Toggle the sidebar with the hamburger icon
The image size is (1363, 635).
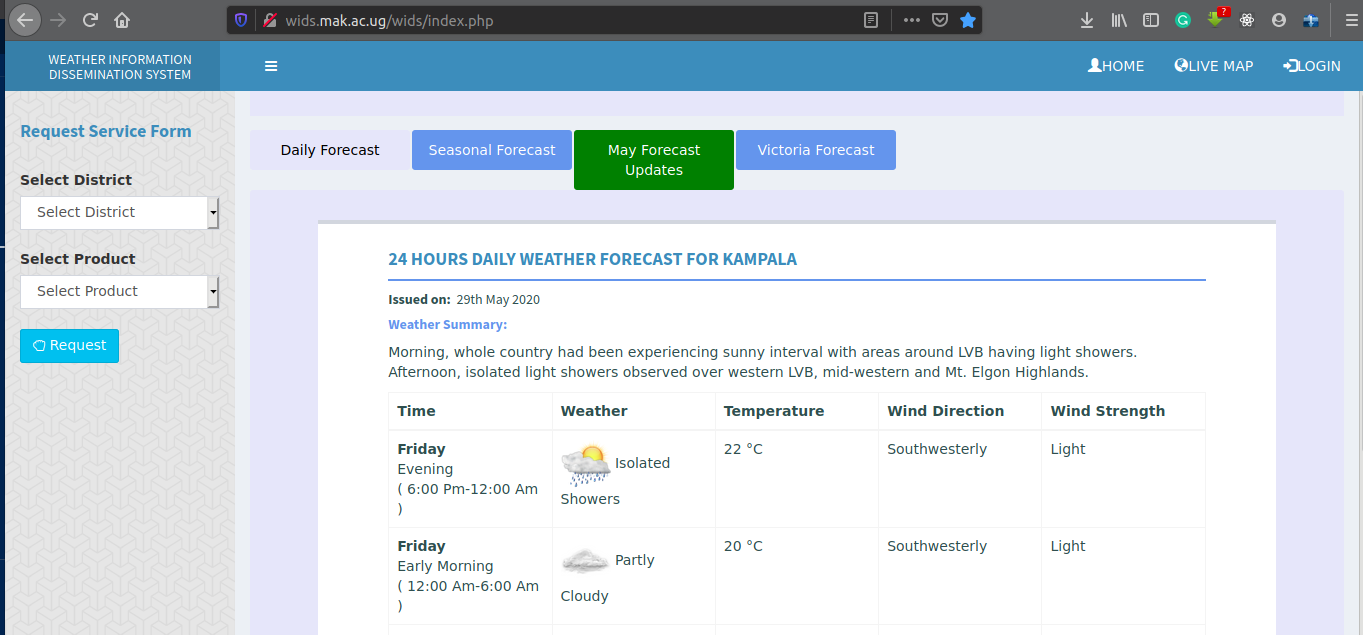click(x=271, y=66)
